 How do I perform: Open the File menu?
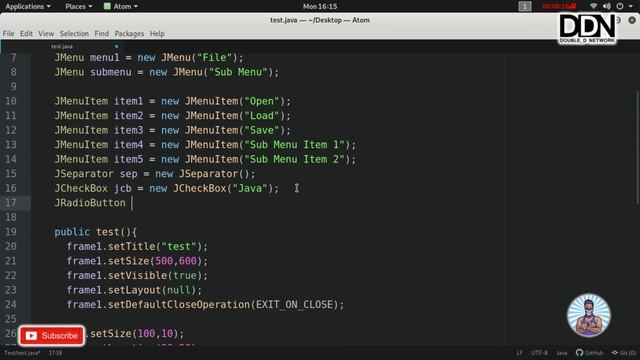(x=8, y=33)
